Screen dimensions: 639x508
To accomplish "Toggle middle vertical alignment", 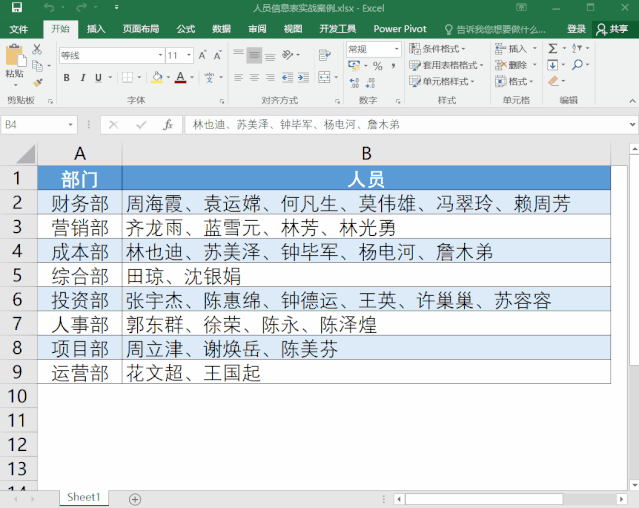I will point(254,55).
